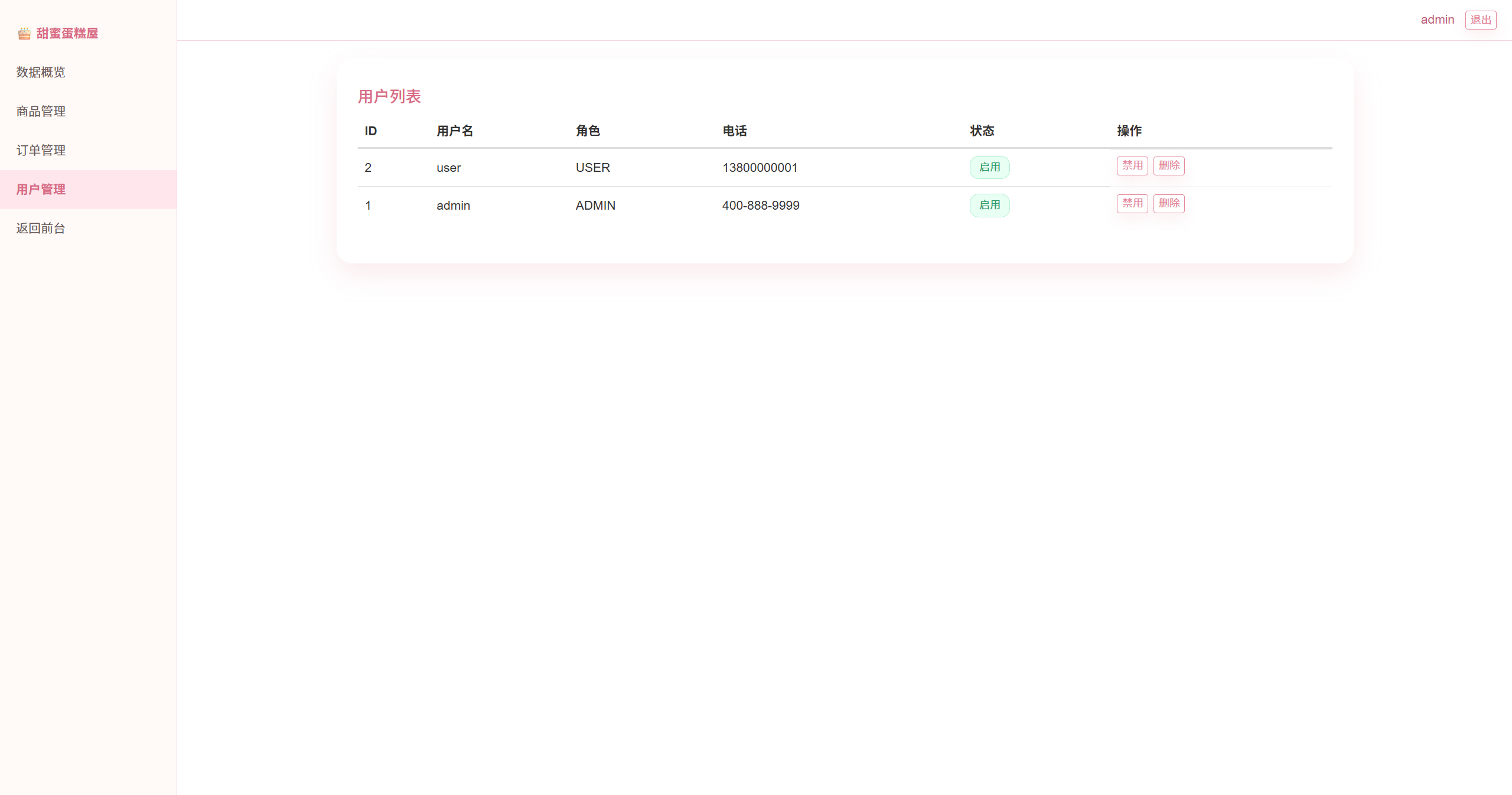Click 返回前台 in sidebar

pyautogui.click(x=41, y=228)
